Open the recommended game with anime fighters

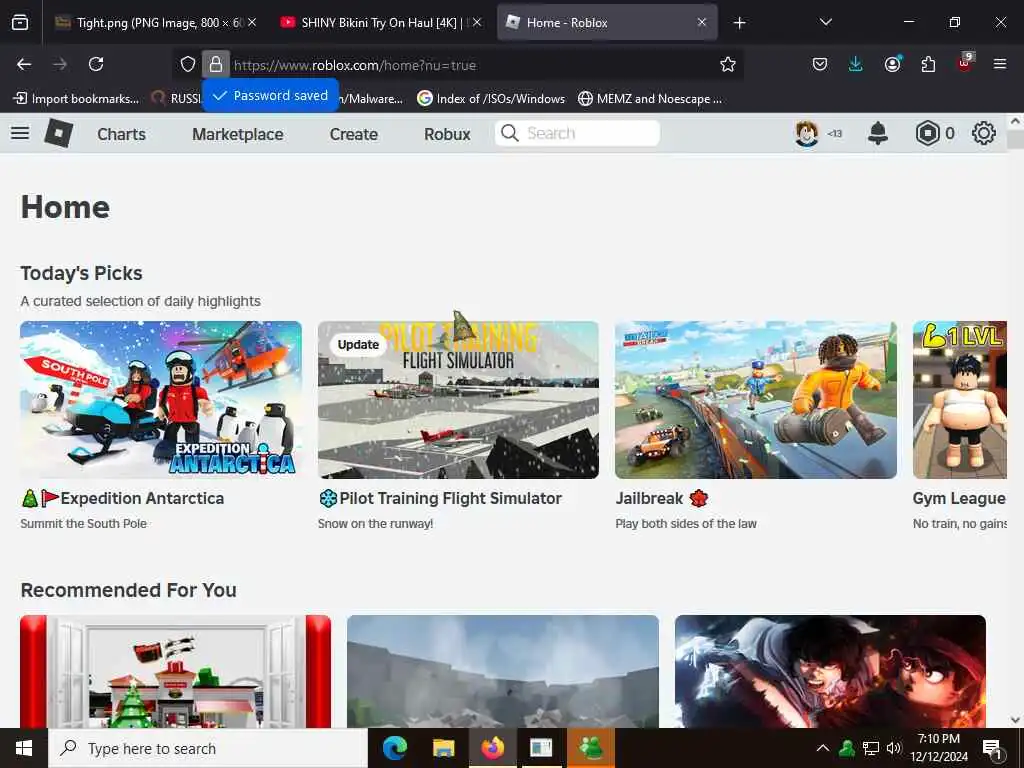[x=830, y=671]
